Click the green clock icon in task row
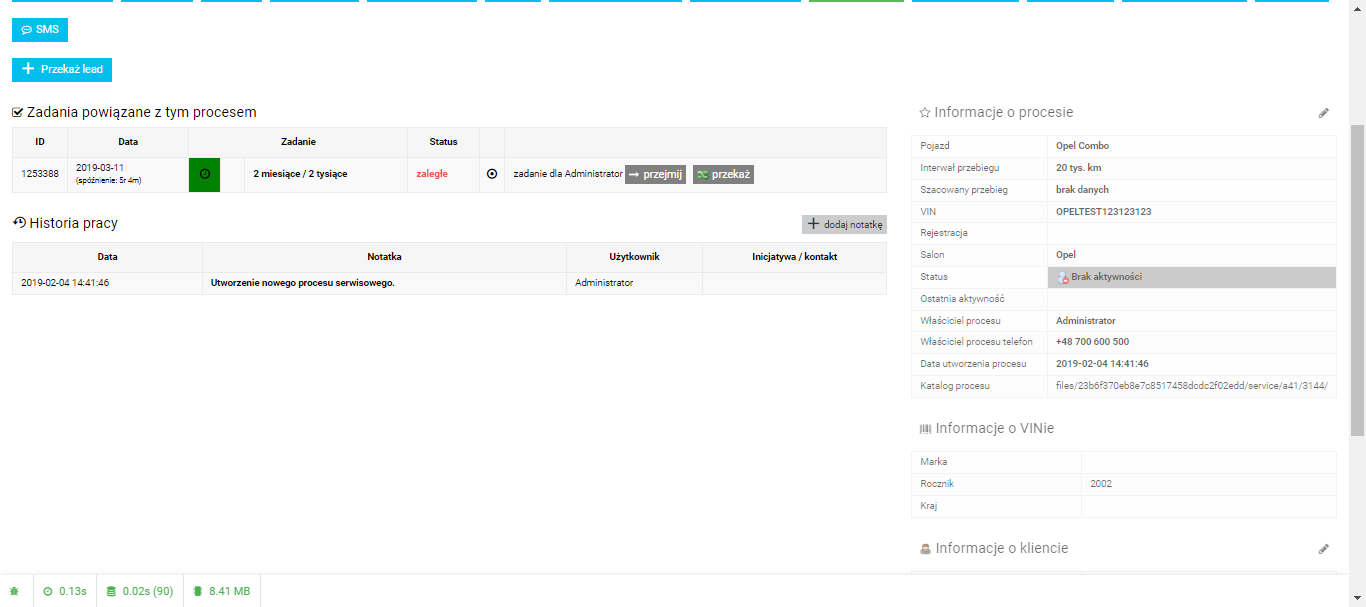The height and width of the screenshot is (607, 1366). click(x=204, y=174)
